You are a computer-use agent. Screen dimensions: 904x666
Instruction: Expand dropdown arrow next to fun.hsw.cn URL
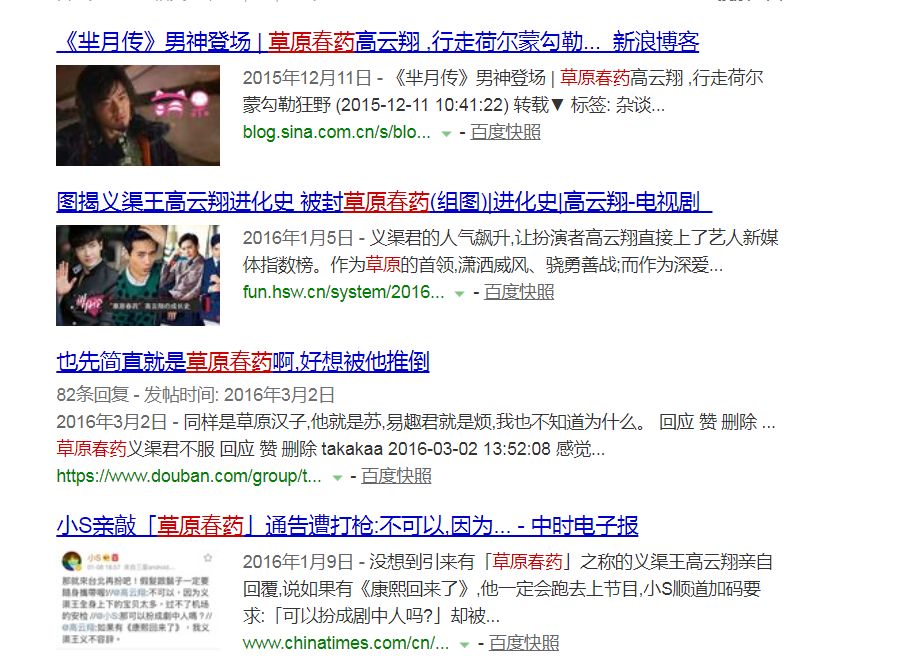(x=459, y=294)
